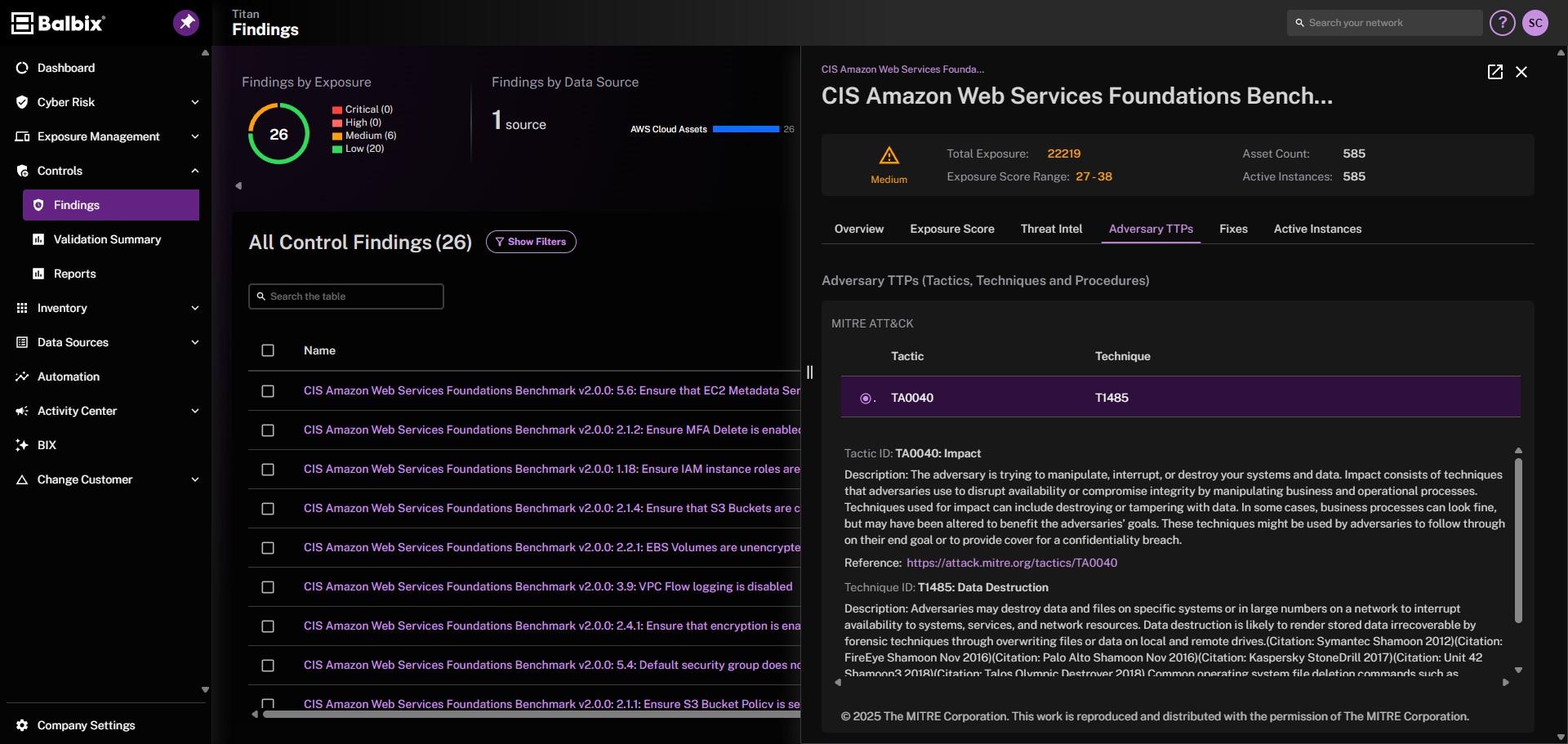Open finding details in new window icon
This screenshot has width=1568, height=744.
click(x=1495, y=72)
